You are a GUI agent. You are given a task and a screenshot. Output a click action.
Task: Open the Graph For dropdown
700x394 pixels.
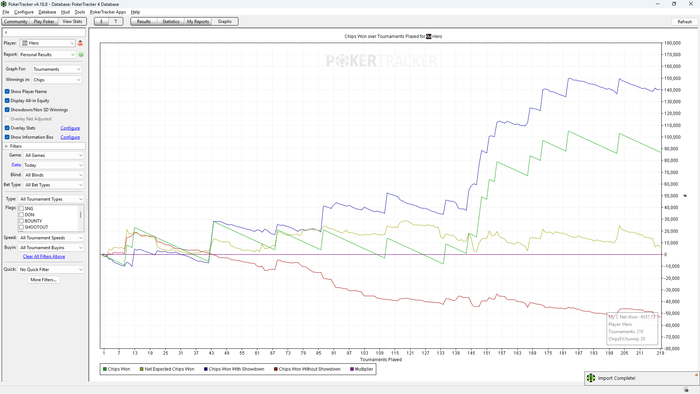(57, 69)
